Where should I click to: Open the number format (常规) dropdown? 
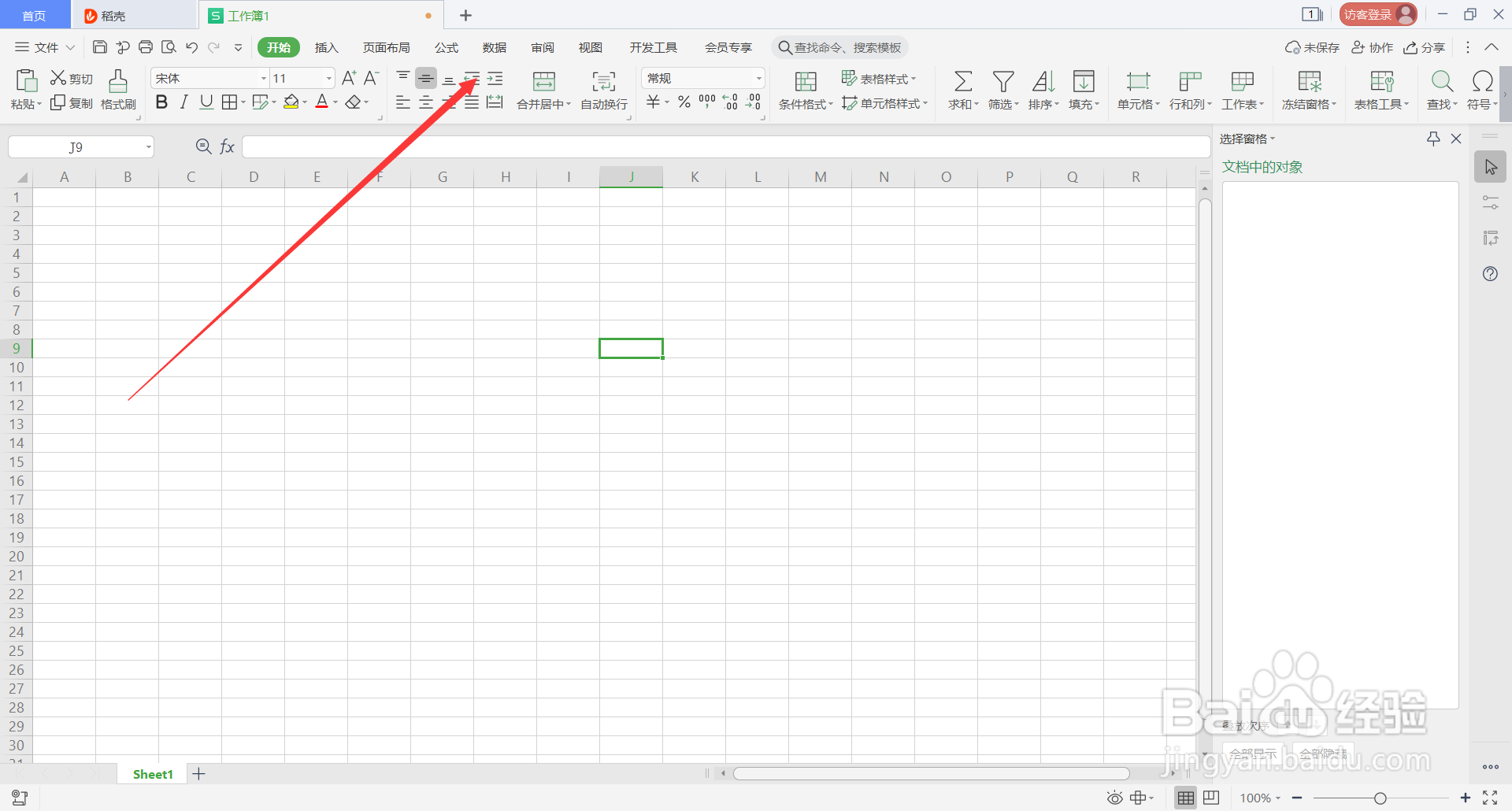758,78
